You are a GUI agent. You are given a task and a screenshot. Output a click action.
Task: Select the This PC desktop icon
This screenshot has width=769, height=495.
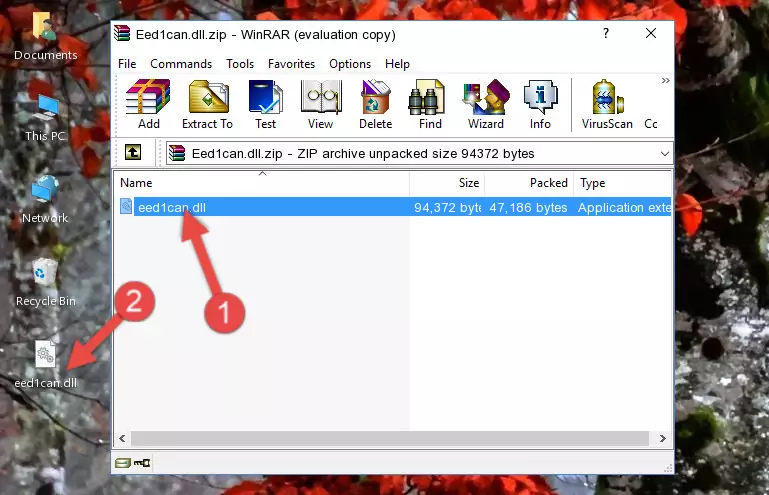(45, 118)
